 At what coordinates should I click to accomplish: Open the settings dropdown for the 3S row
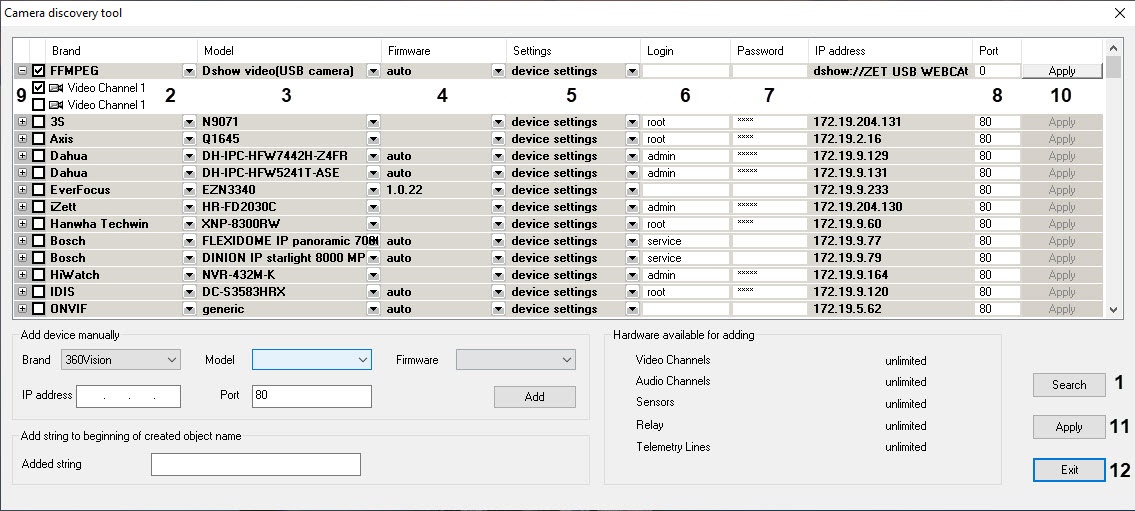point(631,122)
